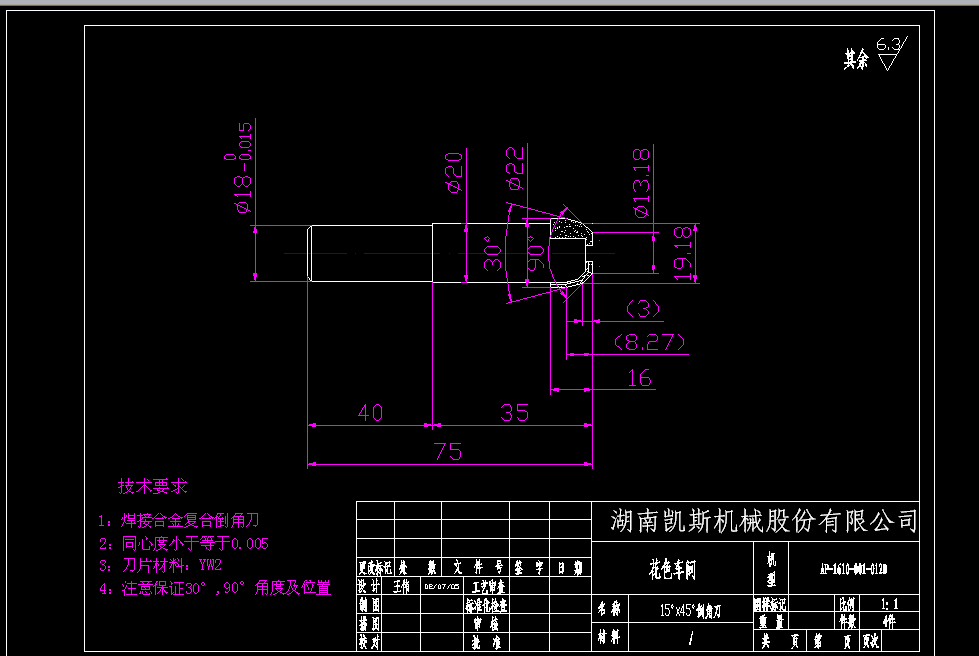The width and height of the screenshot is (979, 656).
Task: Pick the ø22 diameter dimension
Action: 515,168
